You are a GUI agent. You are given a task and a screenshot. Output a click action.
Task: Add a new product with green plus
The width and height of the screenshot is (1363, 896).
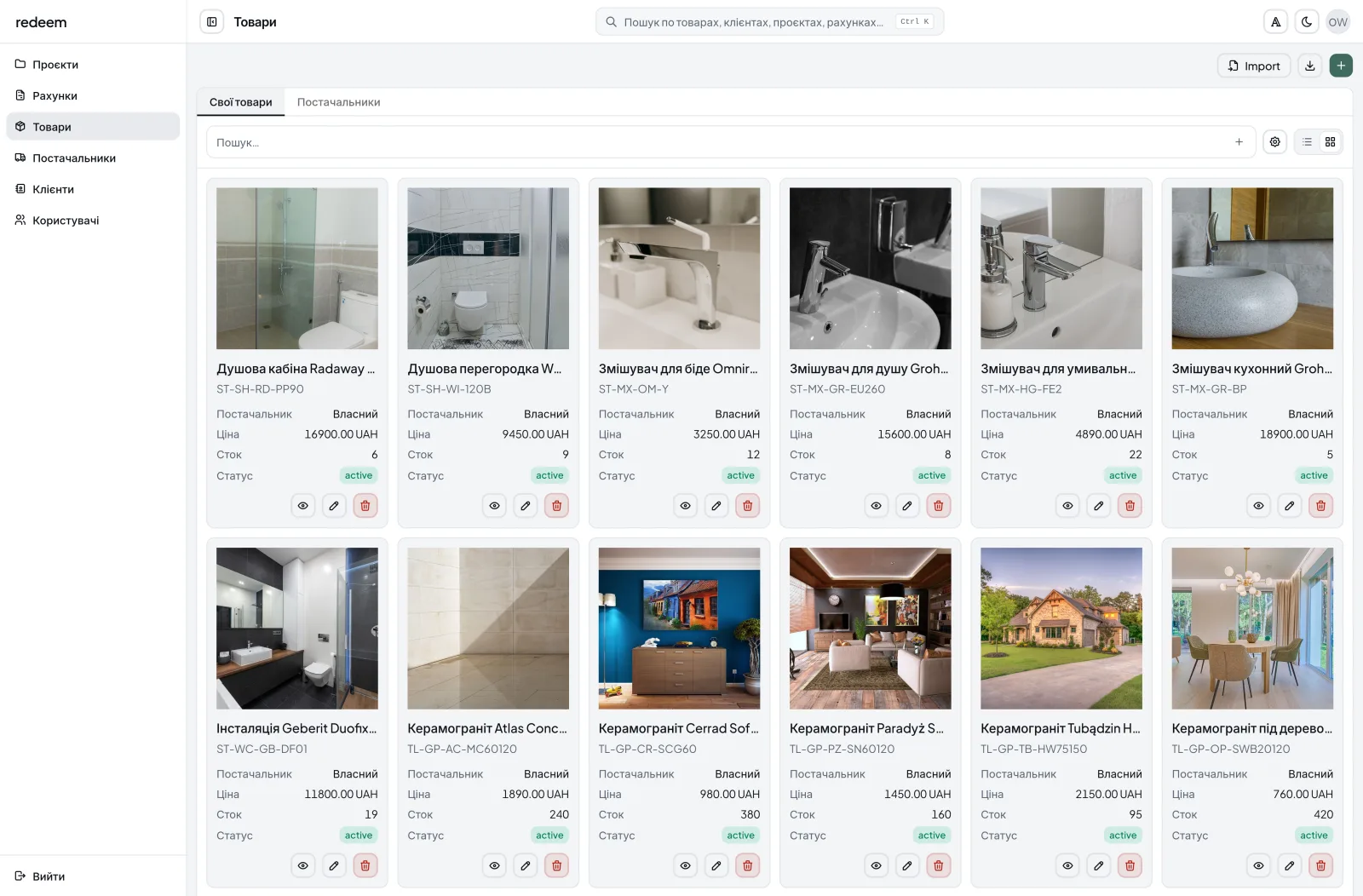(1341, 66)
